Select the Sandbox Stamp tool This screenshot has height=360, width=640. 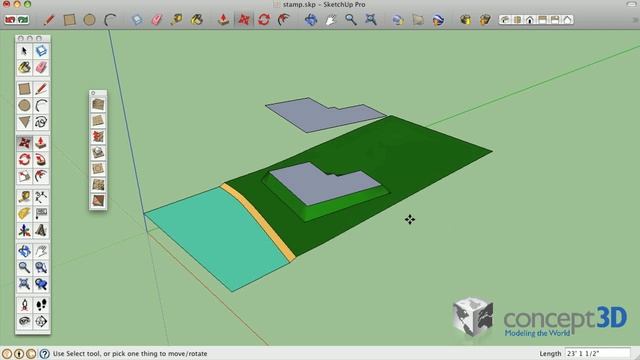click(98, 152)
